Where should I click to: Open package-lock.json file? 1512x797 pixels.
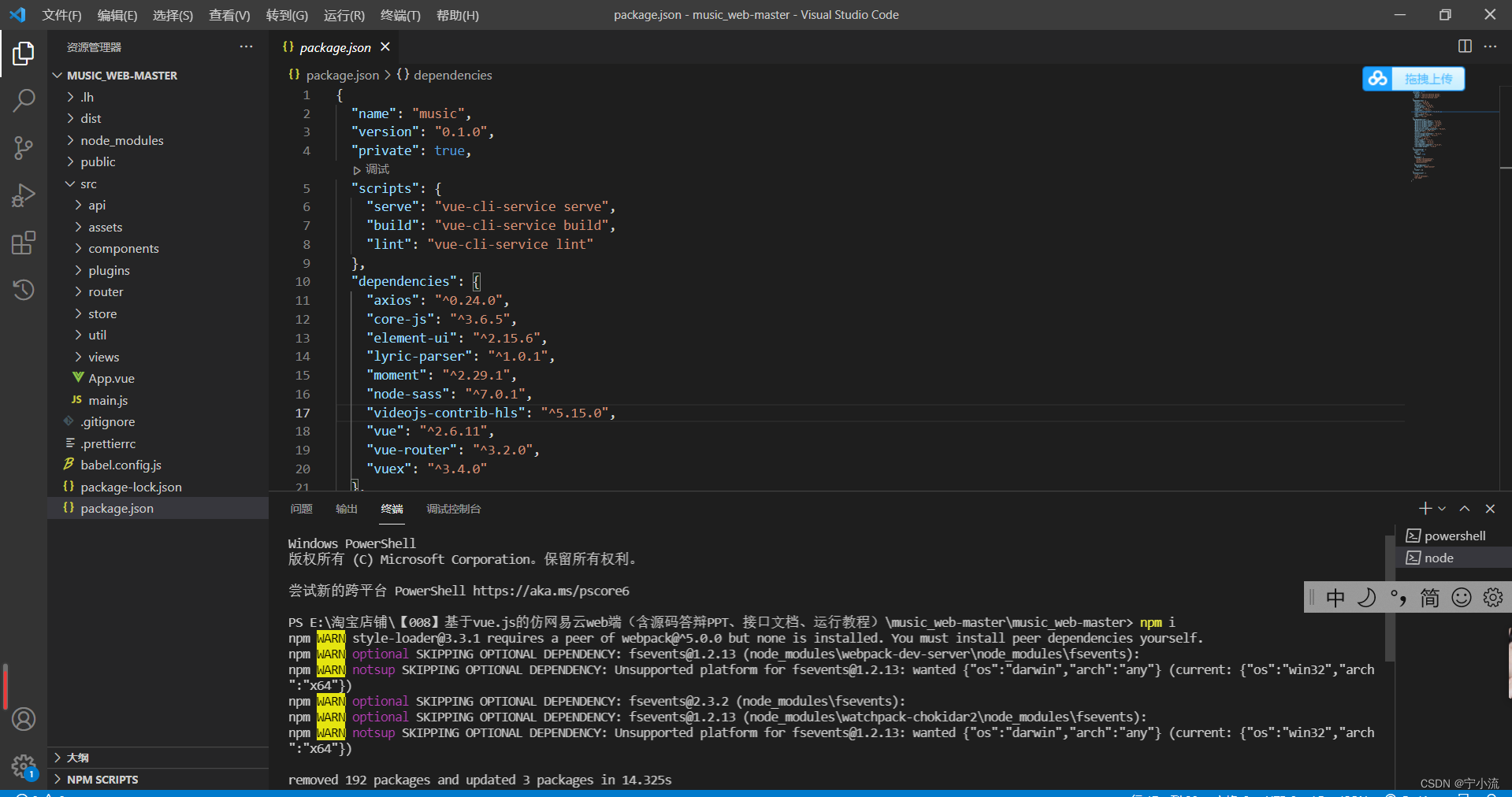158,487
